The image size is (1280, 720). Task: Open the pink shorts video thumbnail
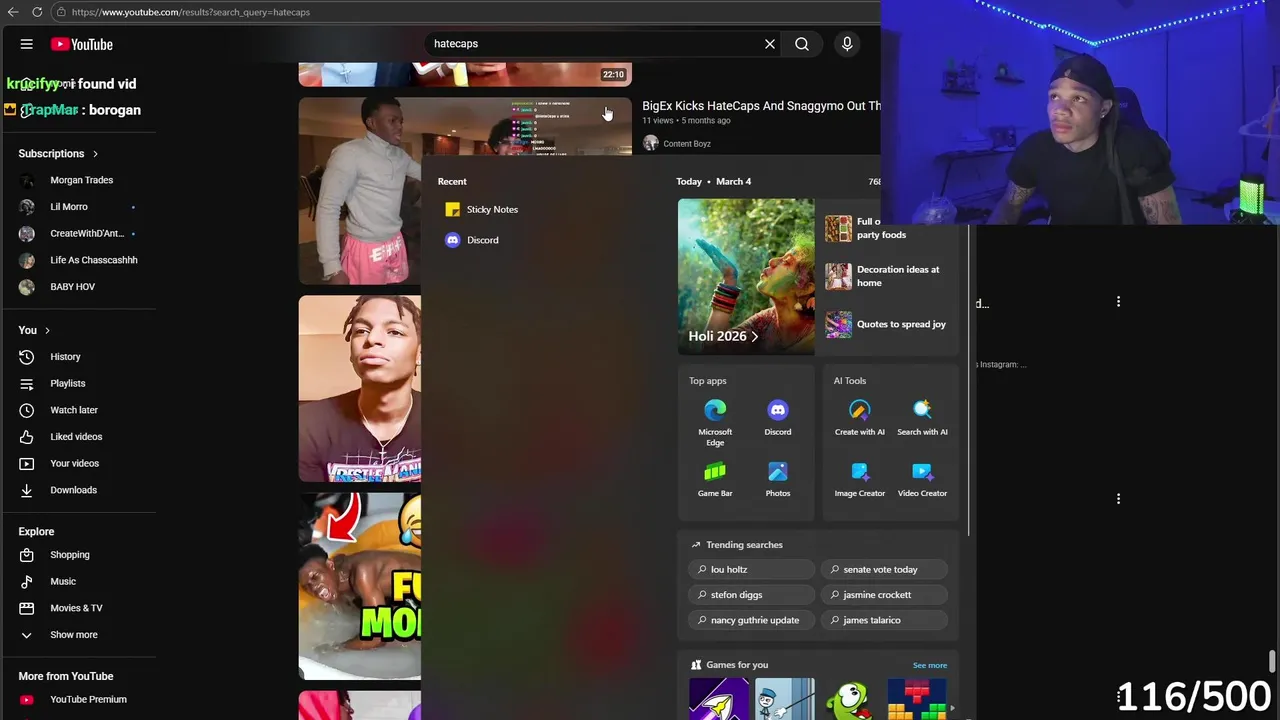point(360,191)
